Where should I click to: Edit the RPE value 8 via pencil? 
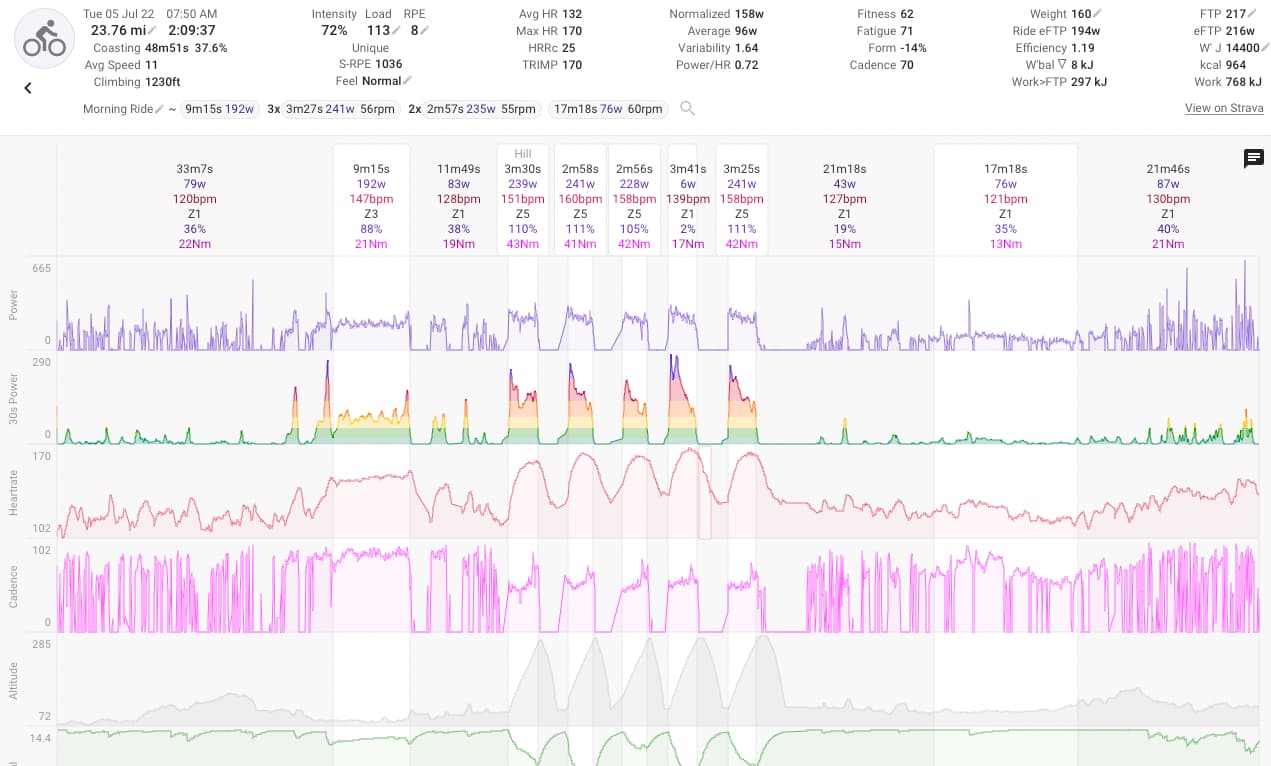[425, 31]
